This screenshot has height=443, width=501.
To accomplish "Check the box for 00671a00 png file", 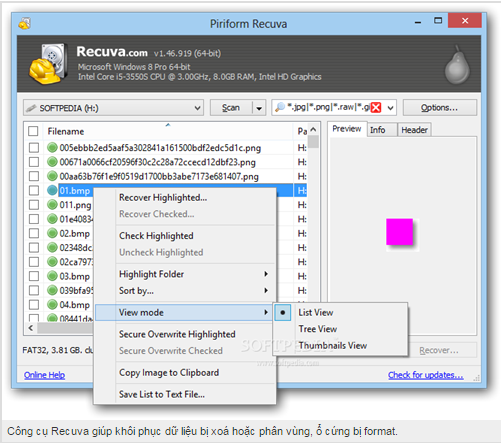I will [34, 162].
